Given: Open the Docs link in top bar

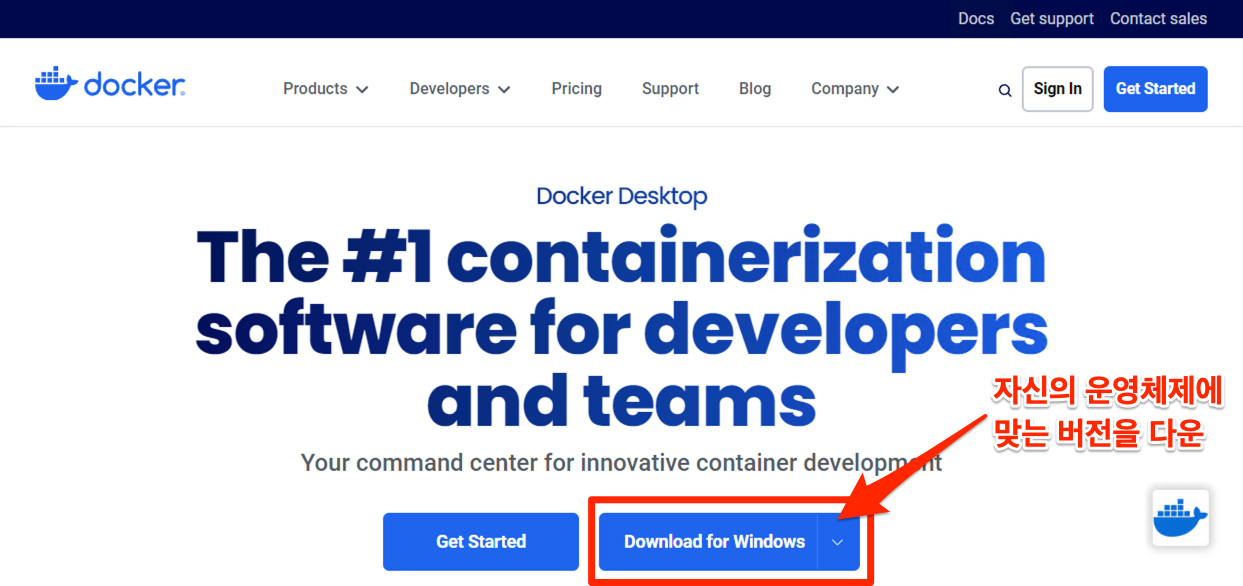Looking at the screenshot, I should [x=976, y=19].
